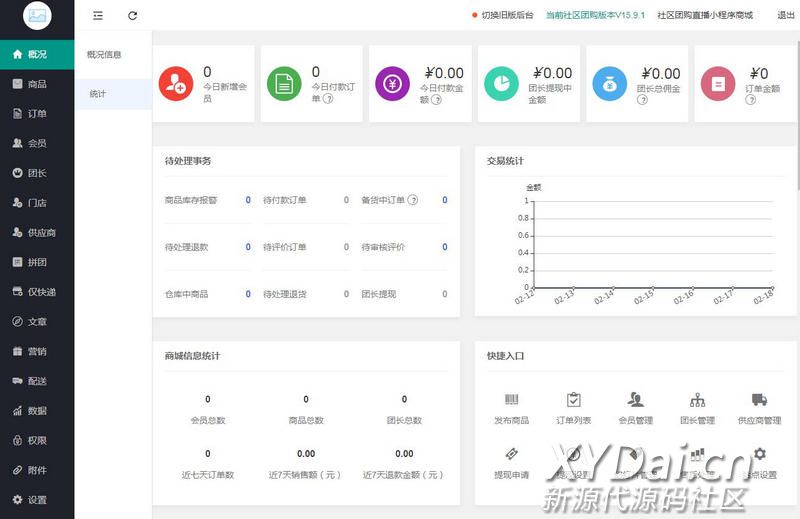
Task: Click 退出 to log out
Action: pos(785,15)
